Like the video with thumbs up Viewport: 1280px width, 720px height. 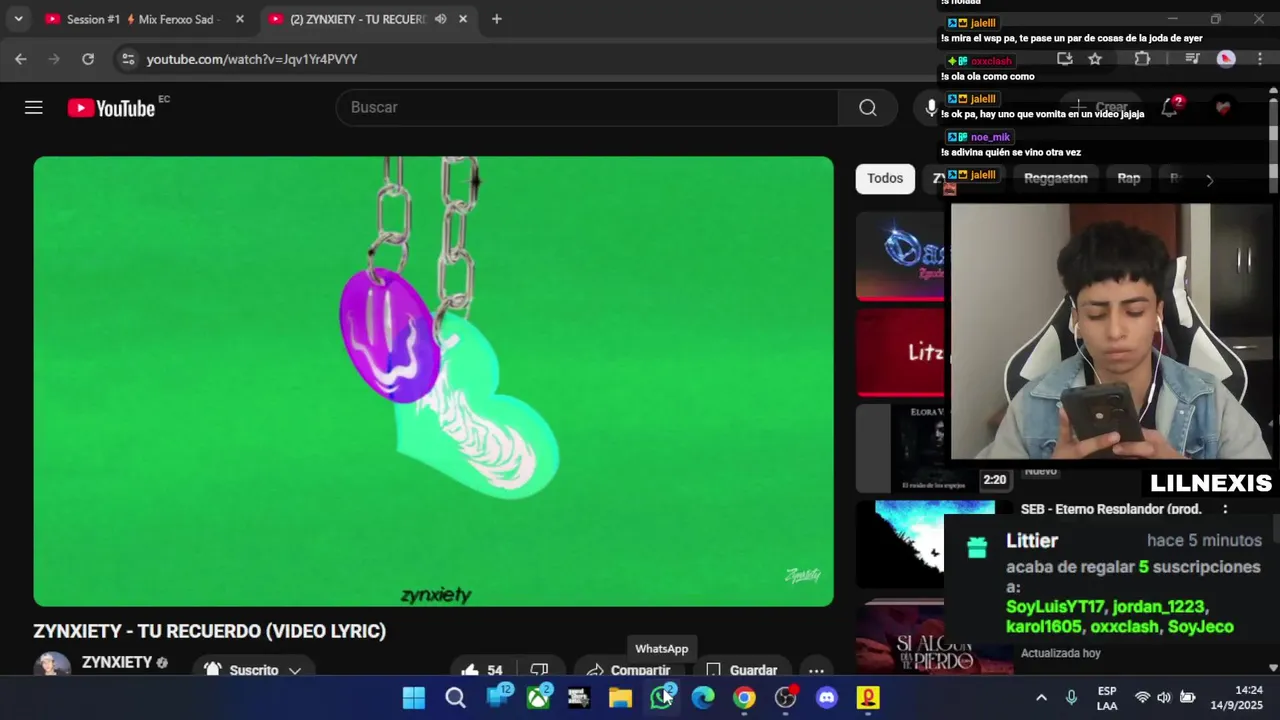(x=482, y=670)
